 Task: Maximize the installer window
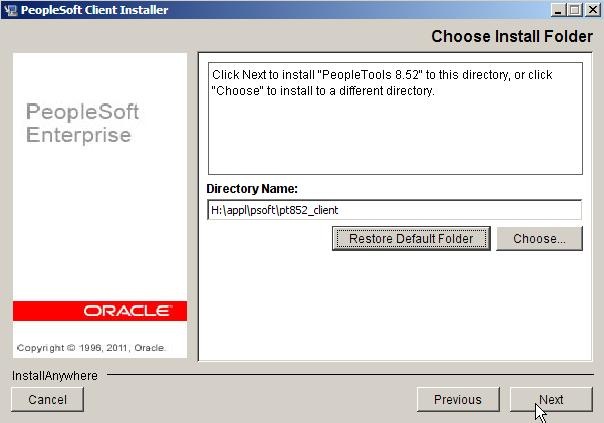[575, 10]
